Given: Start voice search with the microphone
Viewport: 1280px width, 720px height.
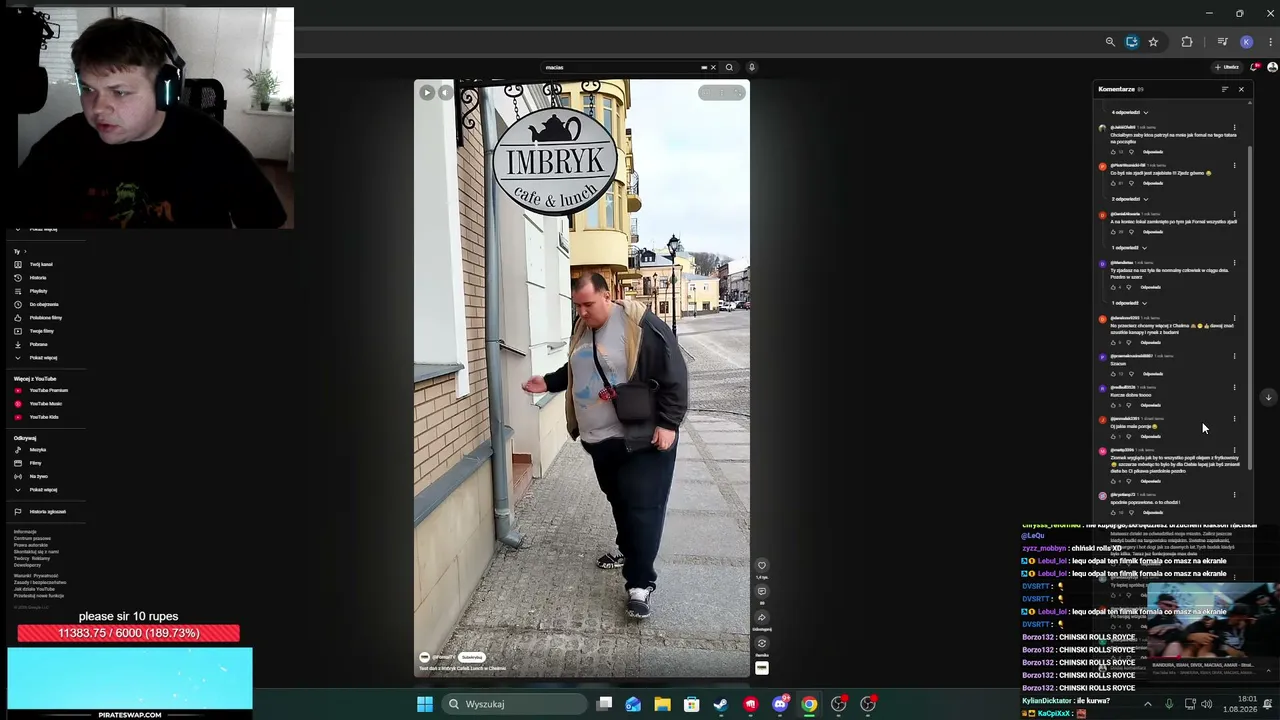Looking at the screenshot, I should [x=752, y=67].
